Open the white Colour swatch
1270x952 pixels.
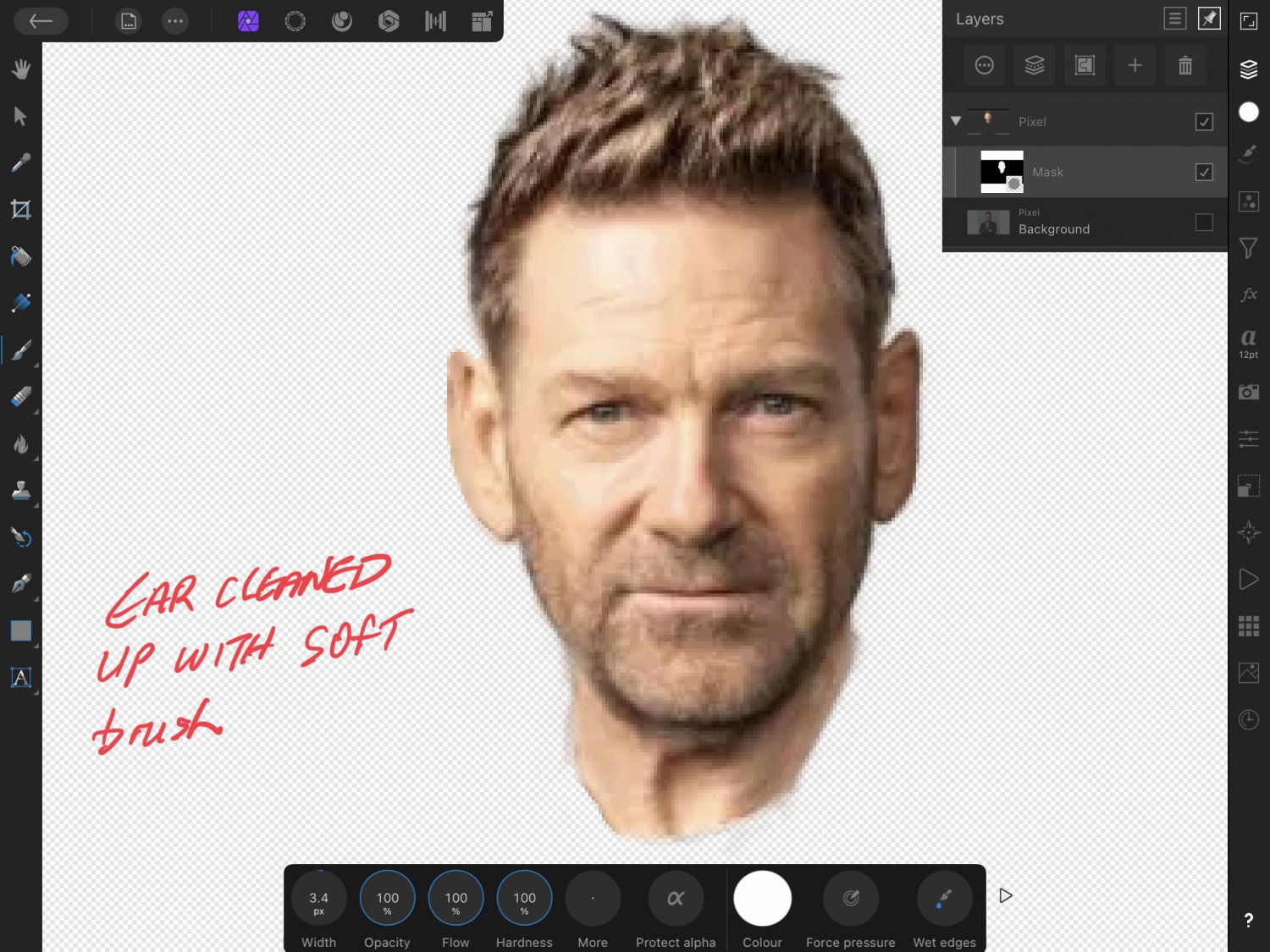click(x=763, y=899)
